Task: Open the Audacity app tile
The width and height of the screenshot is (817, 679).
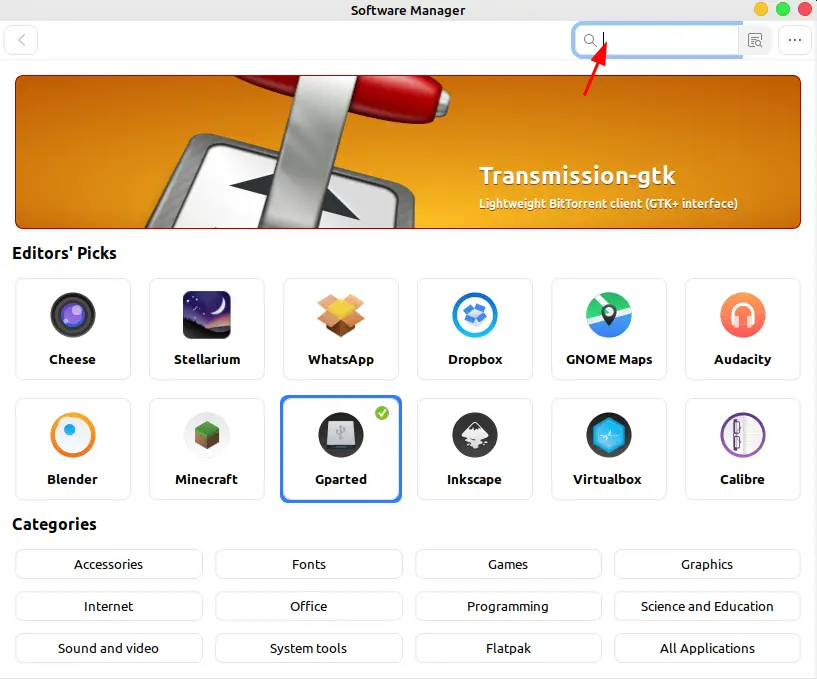Action: point(742,329)
